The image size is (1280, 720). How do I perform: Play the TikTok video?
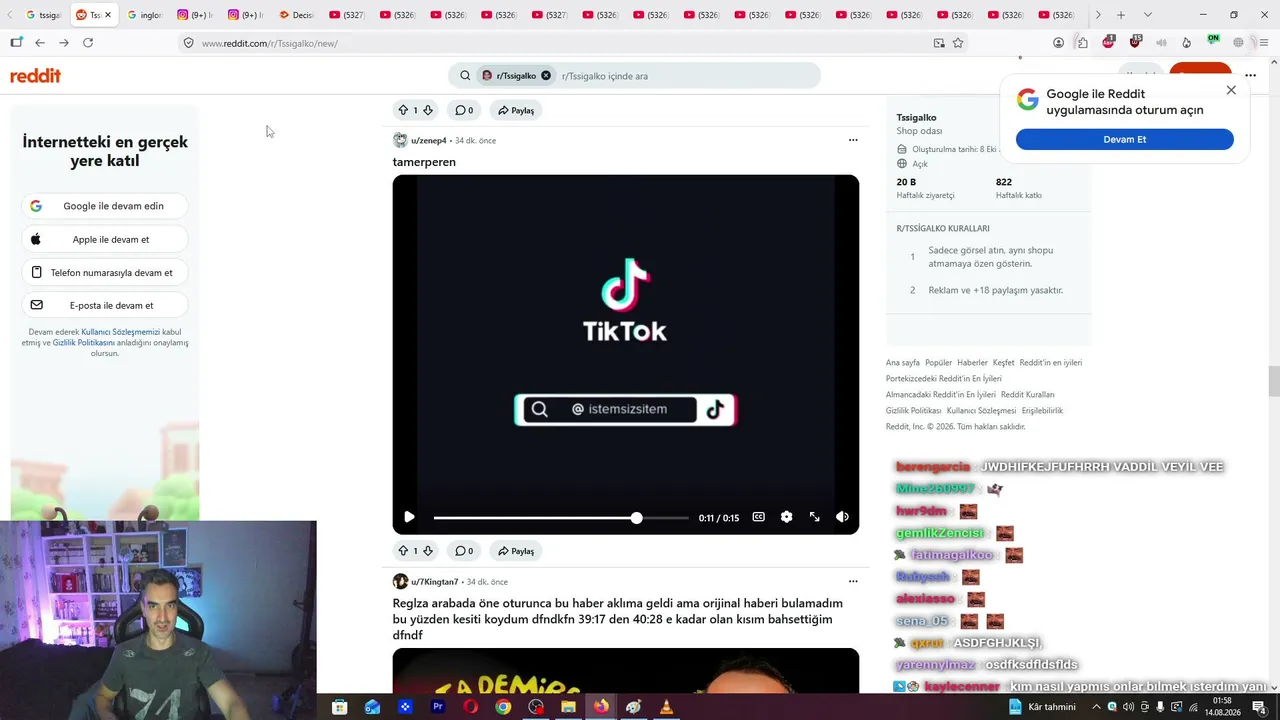click(409, 517)
